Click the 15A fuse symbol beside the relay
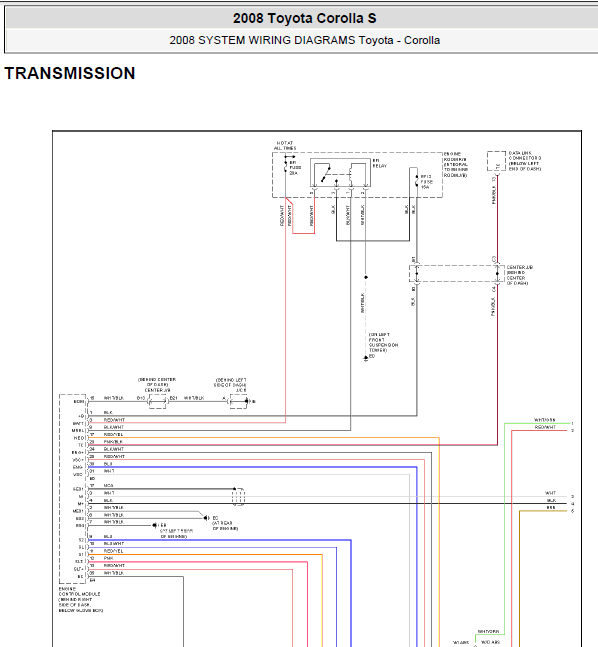Viewport: 598px width, 647px height. point(417,182)
